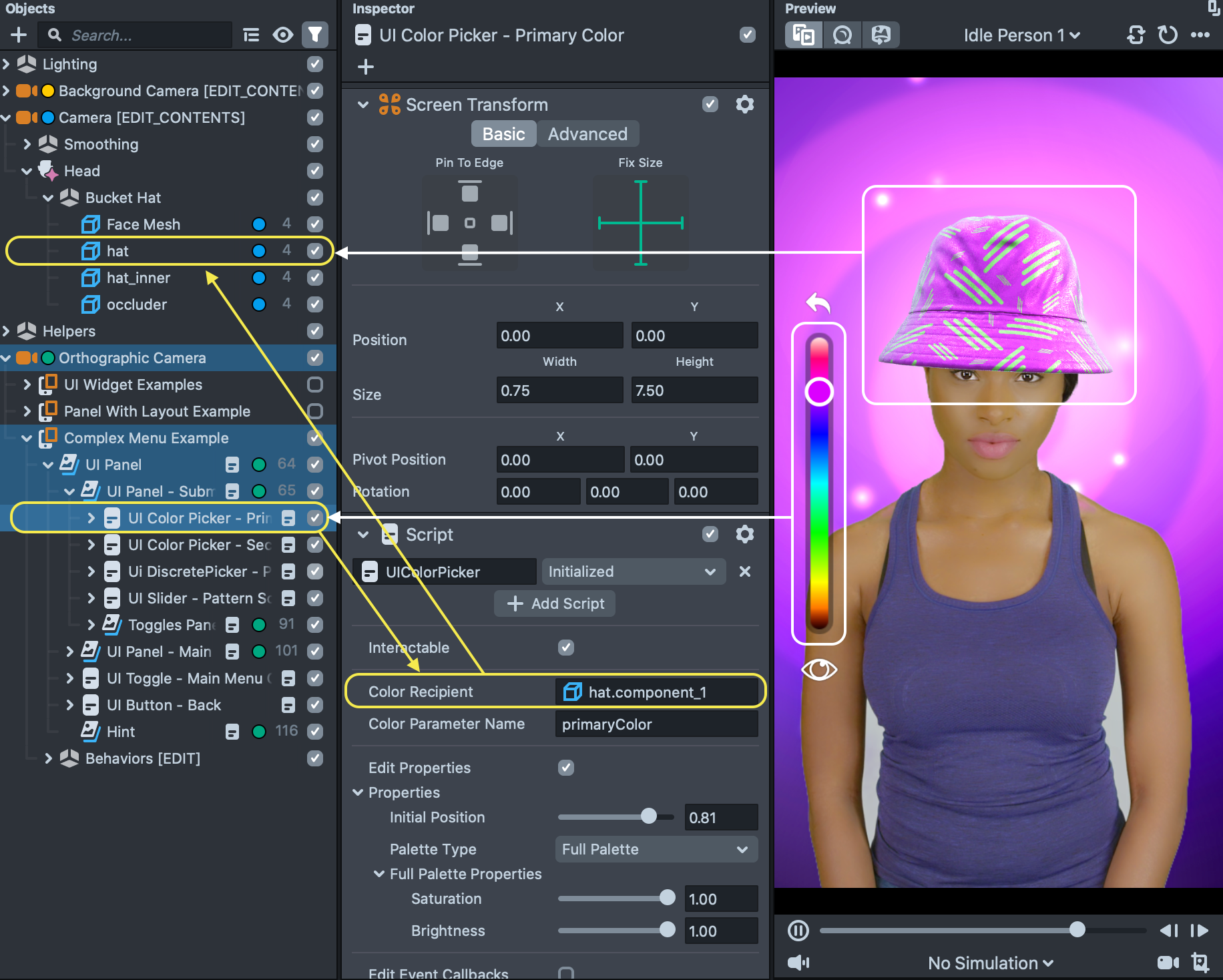This screenshot has width=1223, height=980.
Task: Expand the Lighting tree item
Action: click(x=6, y=64)
